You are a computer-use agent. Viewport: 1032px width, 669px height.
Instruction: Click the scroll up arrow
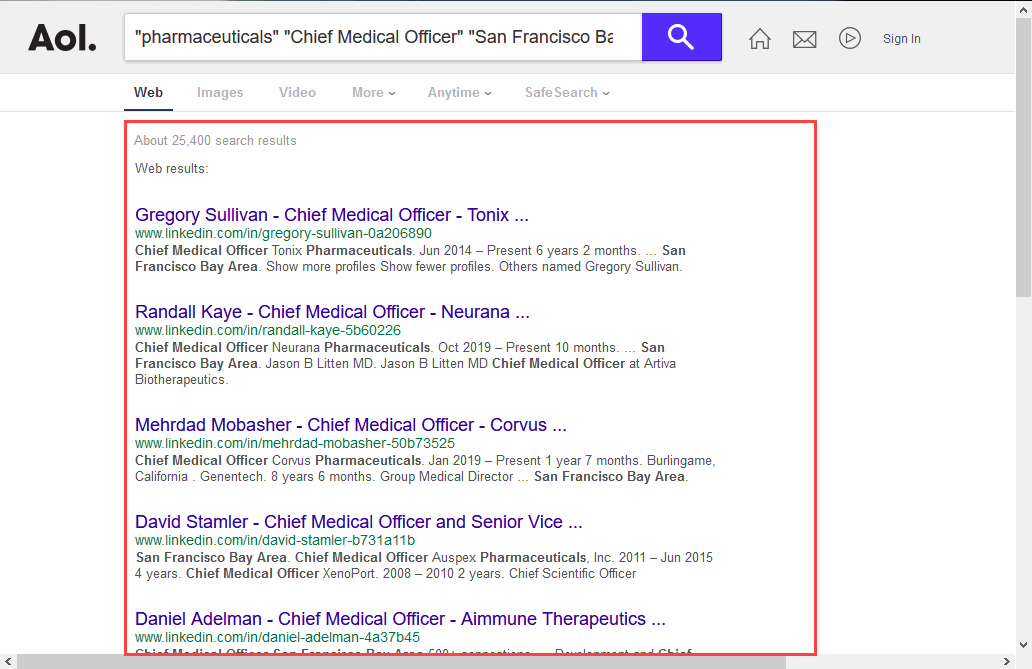point(1023,9)
